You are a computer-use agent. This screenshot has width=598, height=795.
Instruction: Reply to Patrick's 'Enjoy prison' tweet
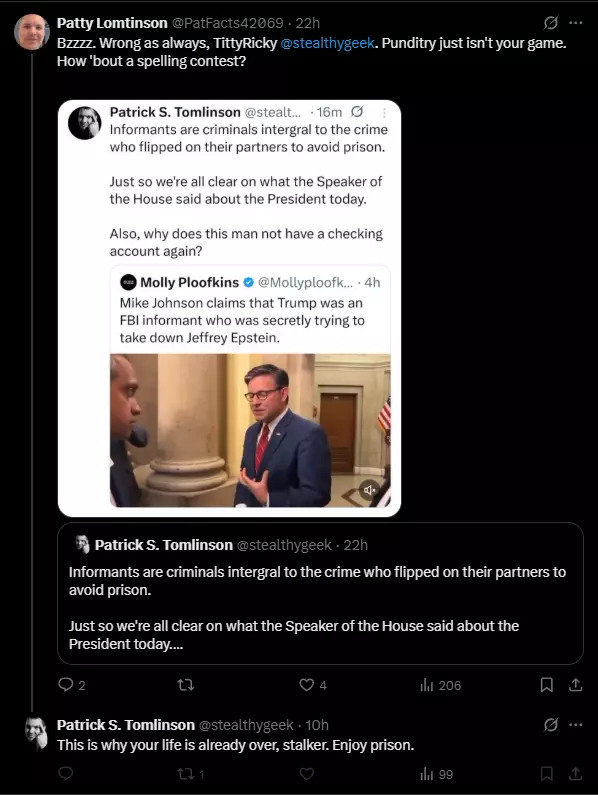pyautogui.click(x=66, y=774)
